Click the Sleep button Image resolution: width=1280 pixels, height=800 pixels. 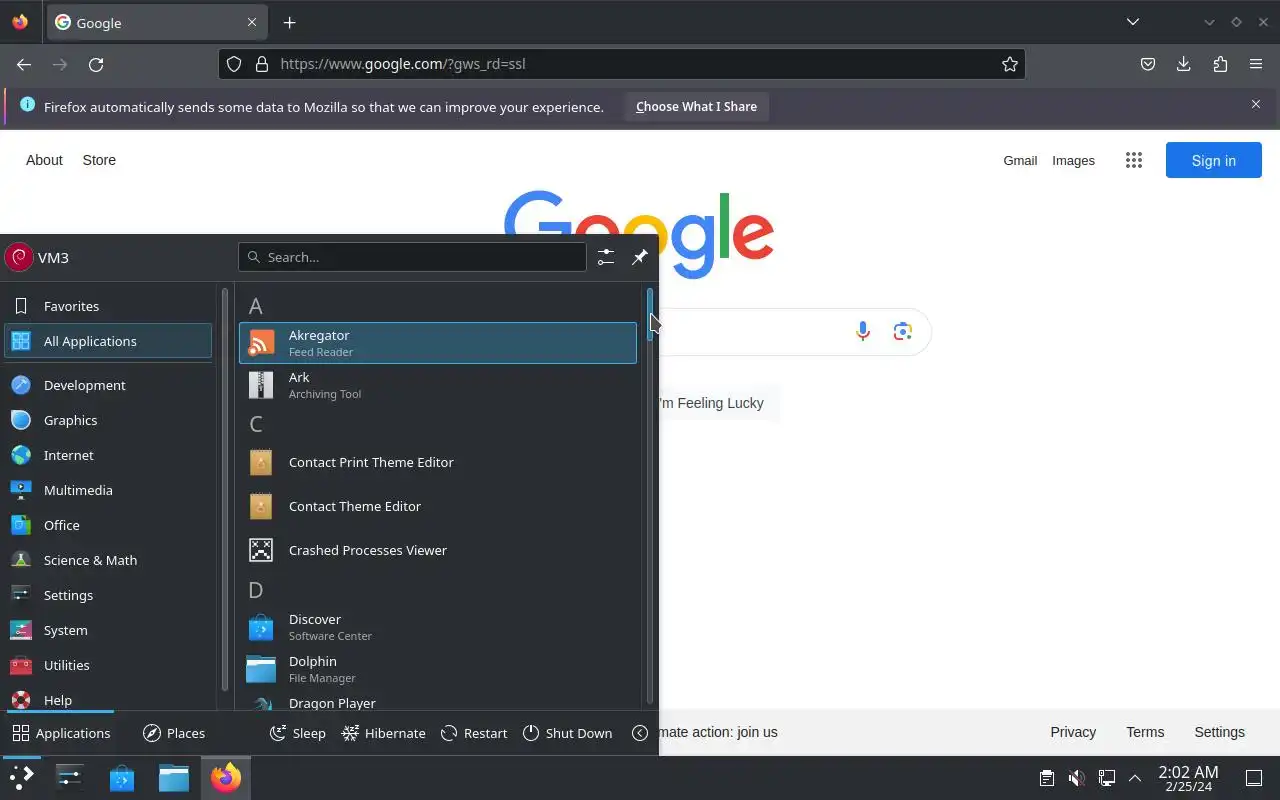coord(298,733)
